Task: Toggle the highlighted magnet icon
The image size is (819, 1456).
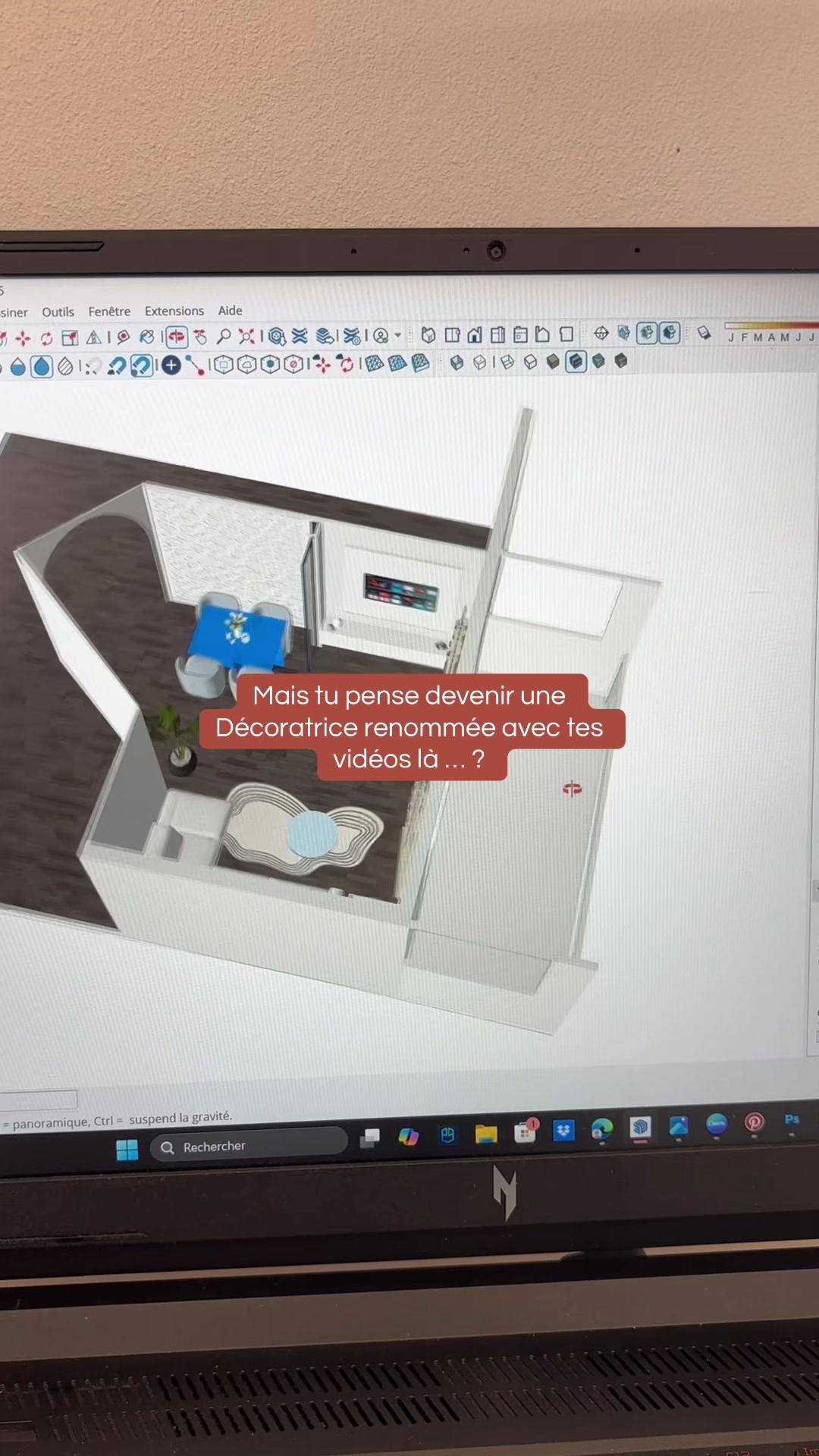Action: coord(141,366)
